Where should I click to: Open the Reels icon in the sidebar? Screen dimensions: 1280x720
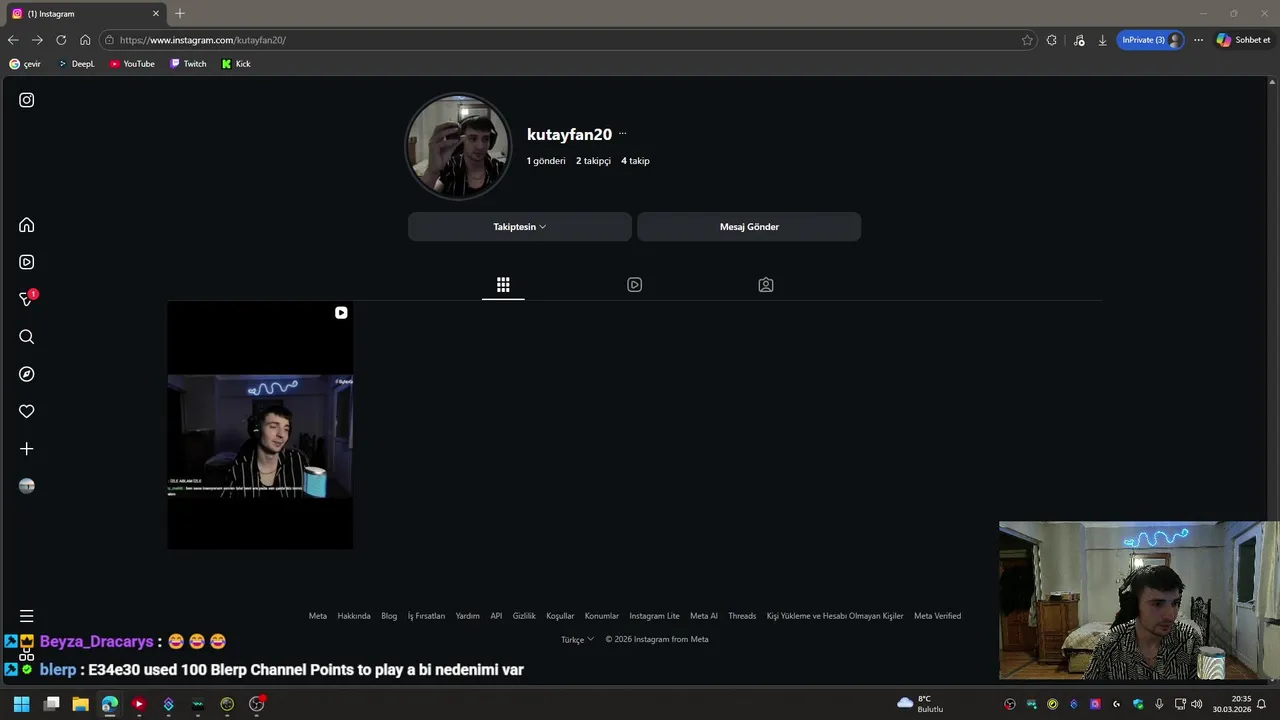click(27, 262)
